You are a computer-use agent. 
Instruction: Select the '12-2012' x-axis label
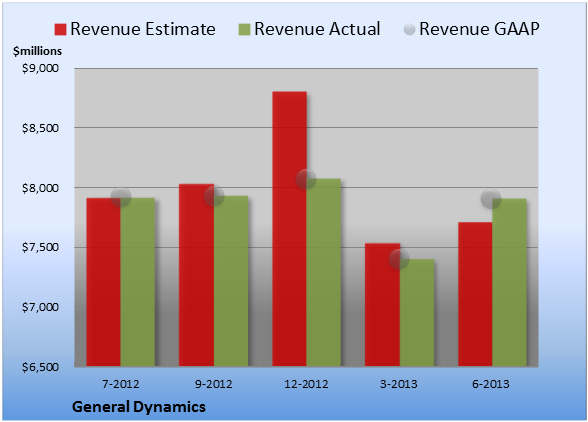pyautogui.click(x=306, y=384)
